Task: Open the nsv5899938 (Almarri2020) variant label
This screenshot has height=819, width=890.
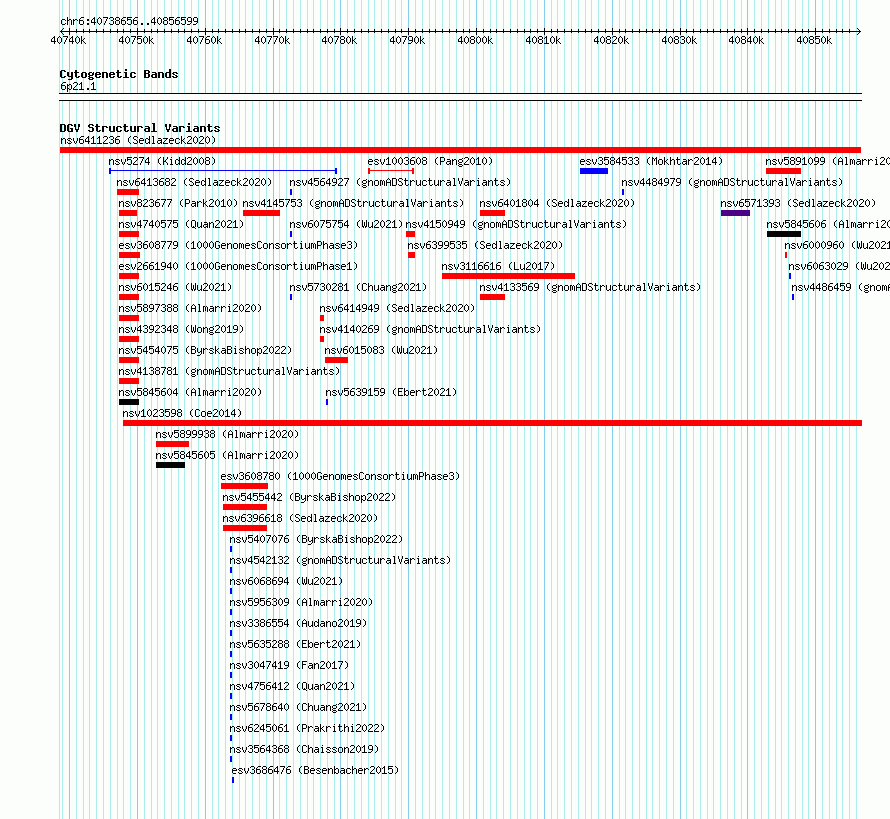Action: pyautogui.click(x=227, y=434)
